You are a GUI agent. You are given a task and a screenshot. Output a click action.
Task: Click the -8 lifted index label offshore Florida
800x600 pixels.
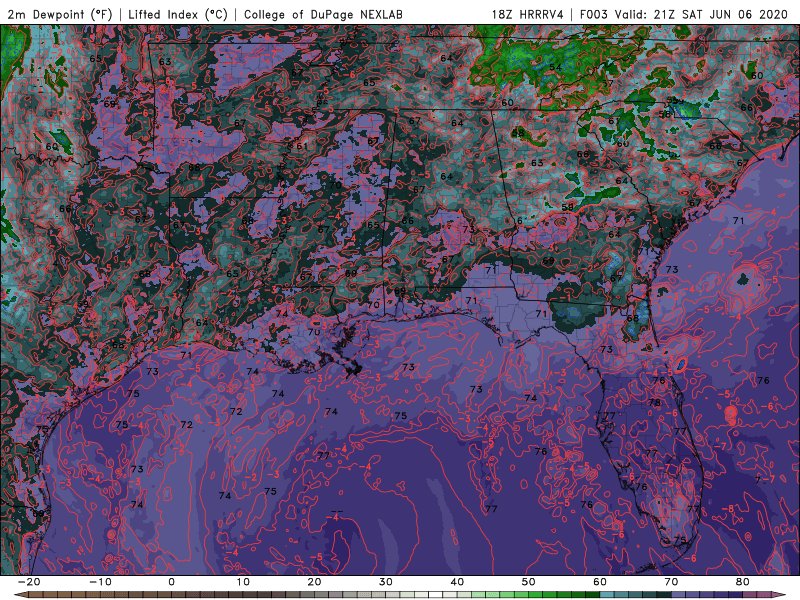click(x=728, y=508)
